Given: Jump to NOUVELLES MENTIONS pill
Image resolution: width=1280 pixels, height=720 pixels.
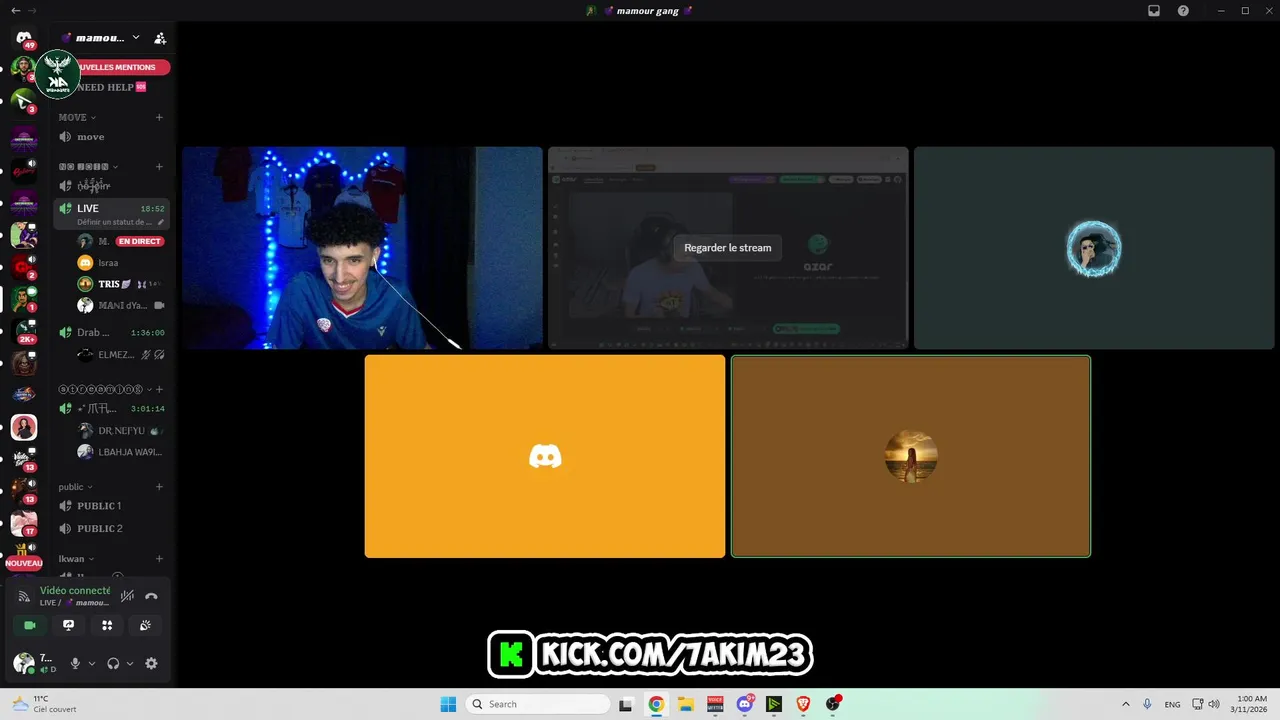Looking at the screenshot, I should pyautogui.click(x=122, y=67).
